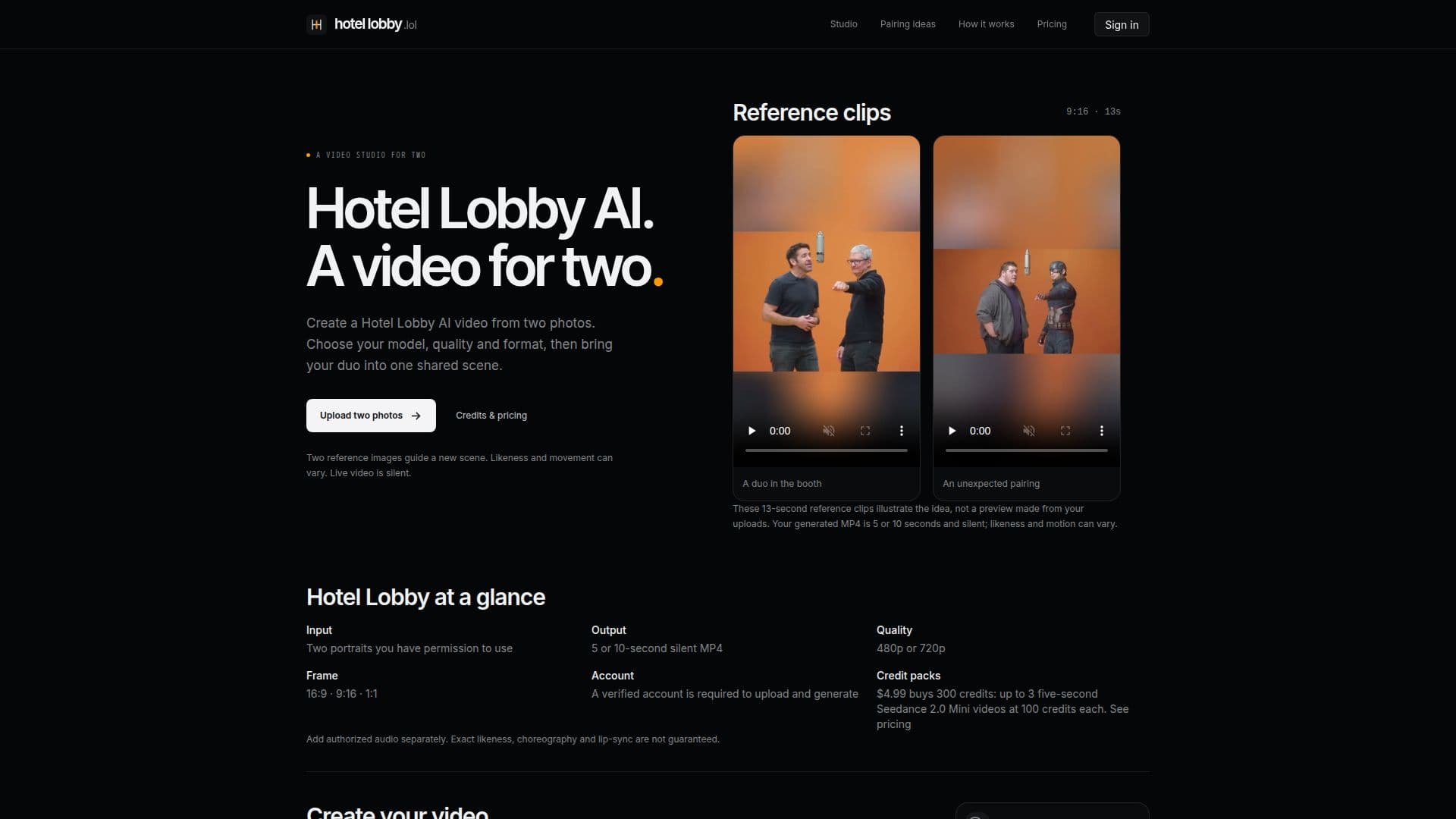Click the 0:00 time on 'An unexpected pairing' clip
The image size is (1456, 819).
pos(980,431)
